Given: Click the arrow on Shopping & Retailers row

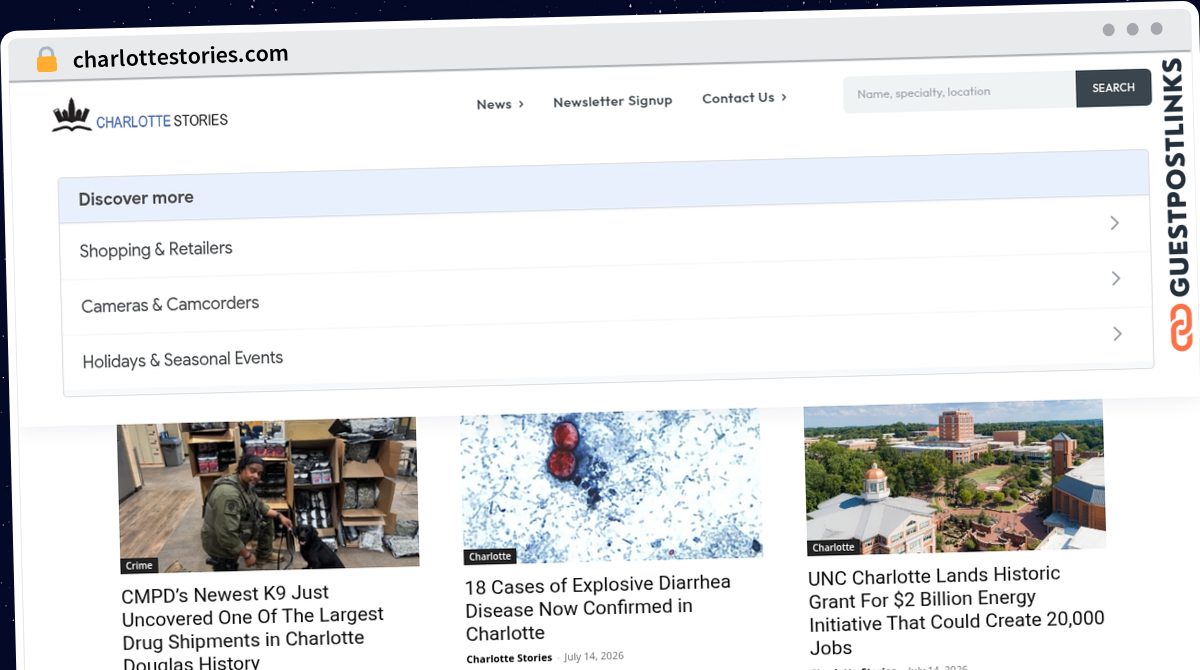Looking at the screenshot, I should 1114,223.
